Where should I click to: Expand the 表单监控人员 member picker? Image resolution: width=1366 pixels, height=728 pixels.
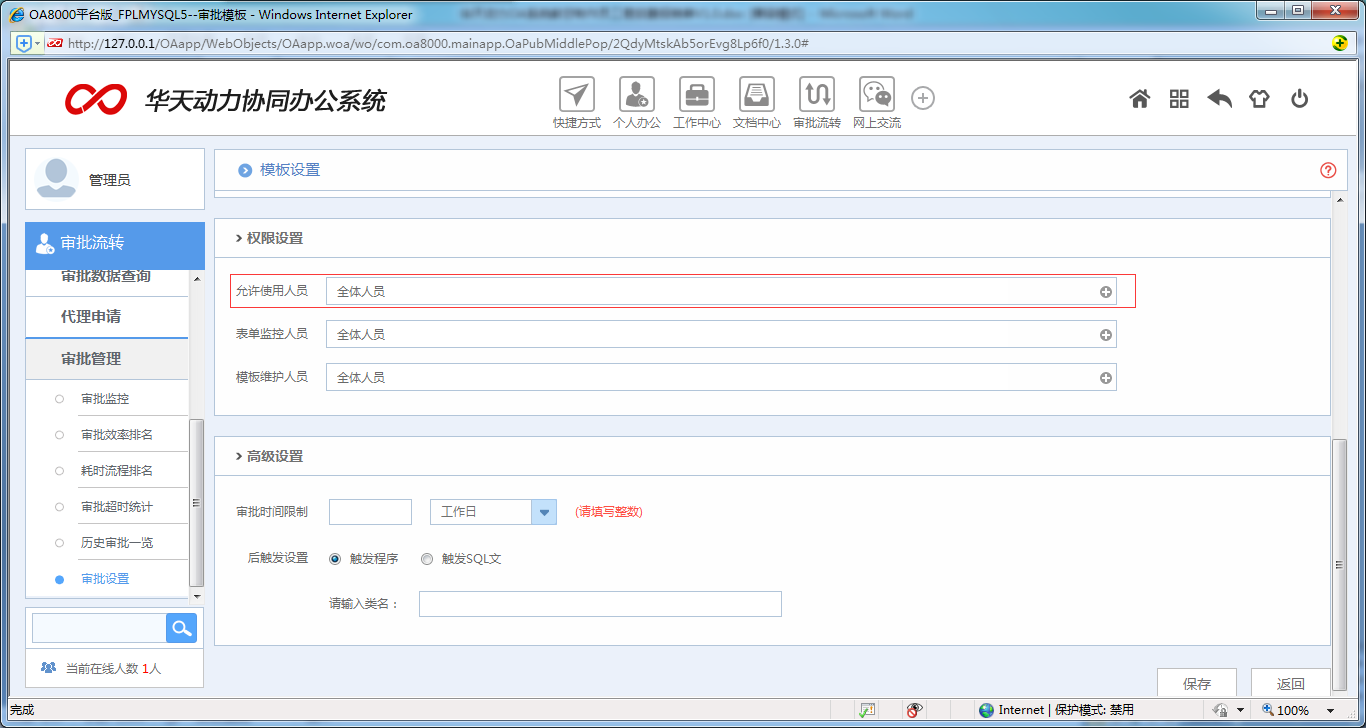[1105, 333]
